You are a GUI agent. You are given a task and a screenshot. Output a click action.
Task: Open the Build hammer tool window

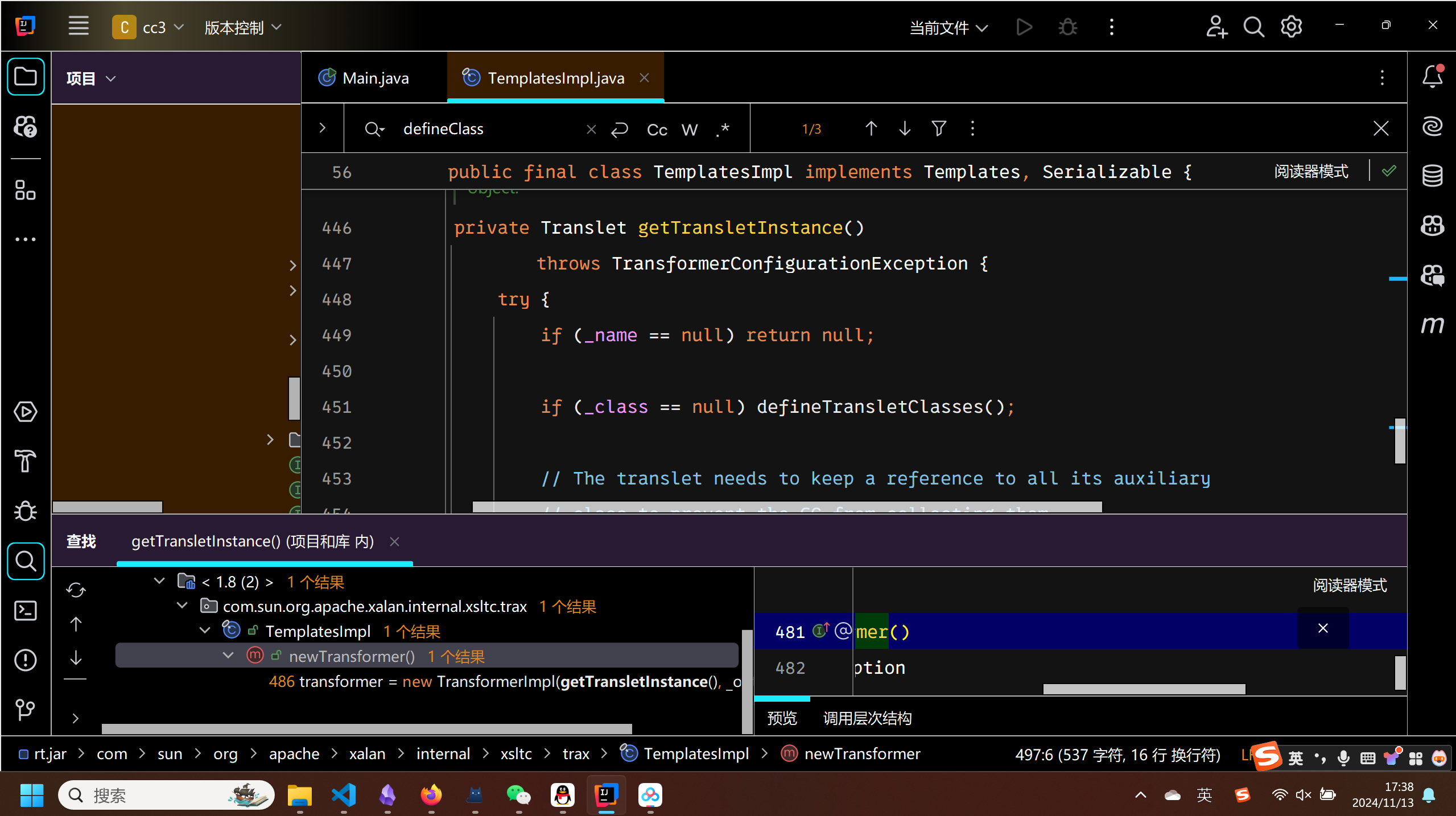[x=26, y=461]
